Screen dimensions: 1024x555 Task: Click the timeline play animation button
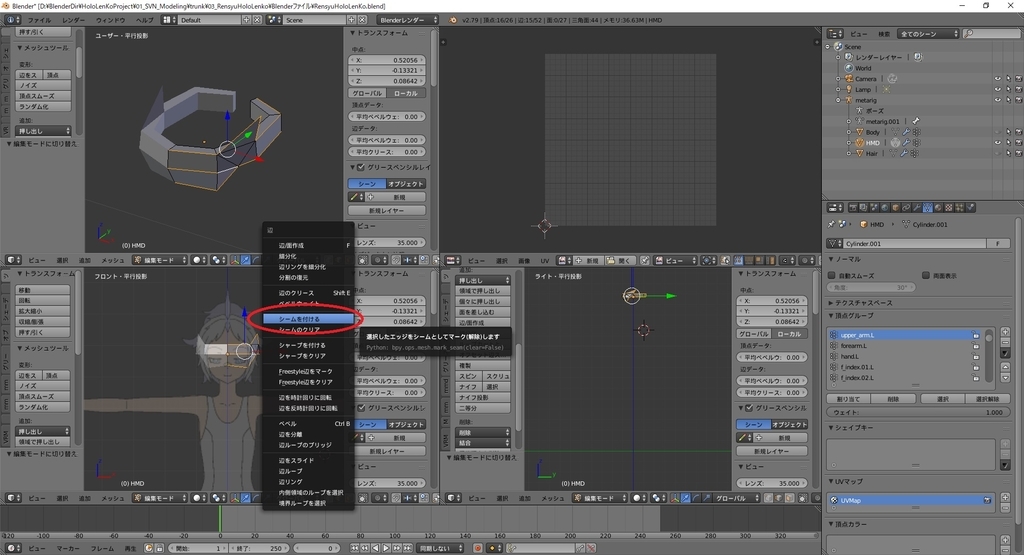point(386,548)
